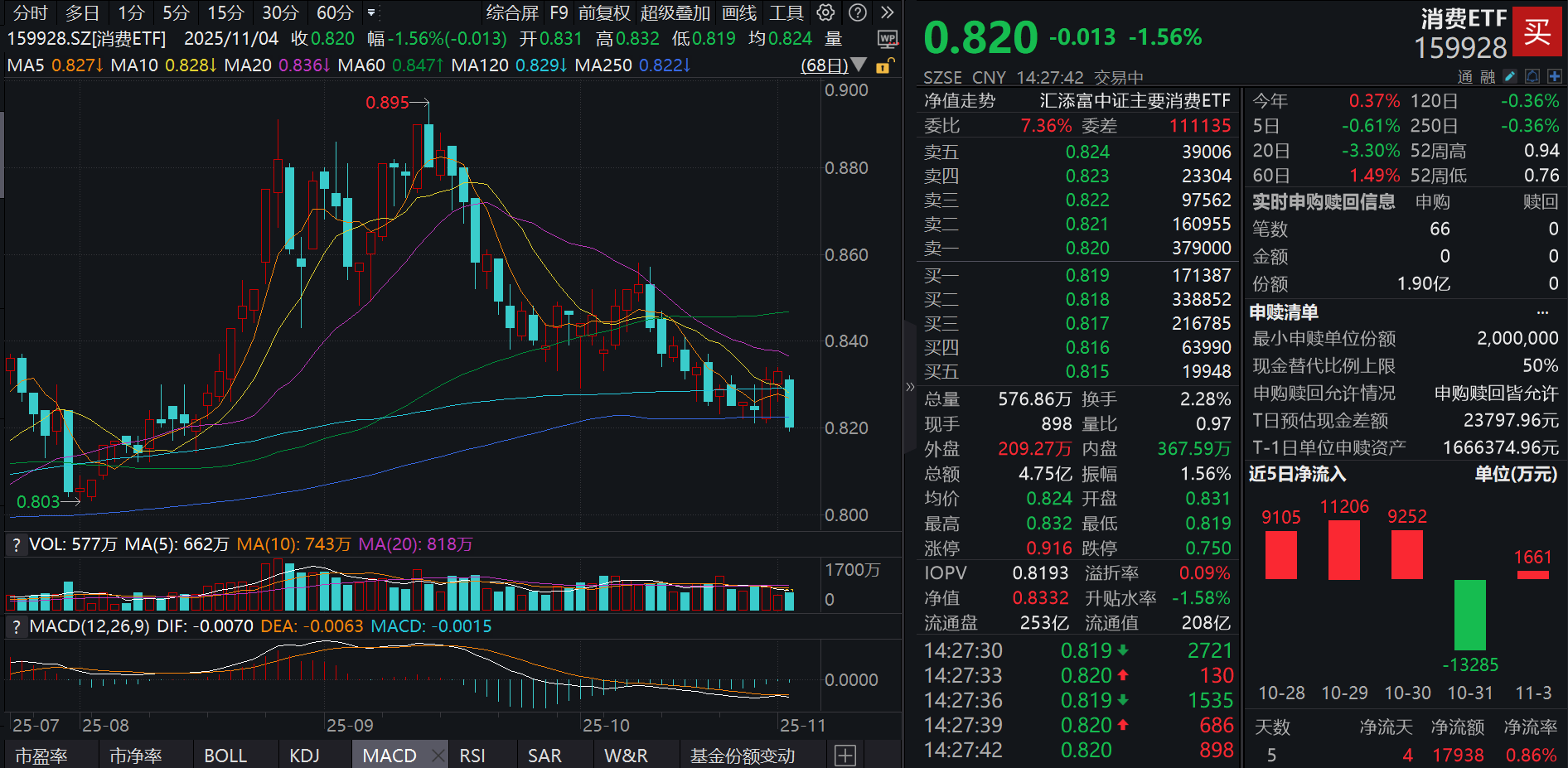Expand the (68日) dropdown arrow
Viewport: 1568px width, 768px height.
[x=859, y=65]
